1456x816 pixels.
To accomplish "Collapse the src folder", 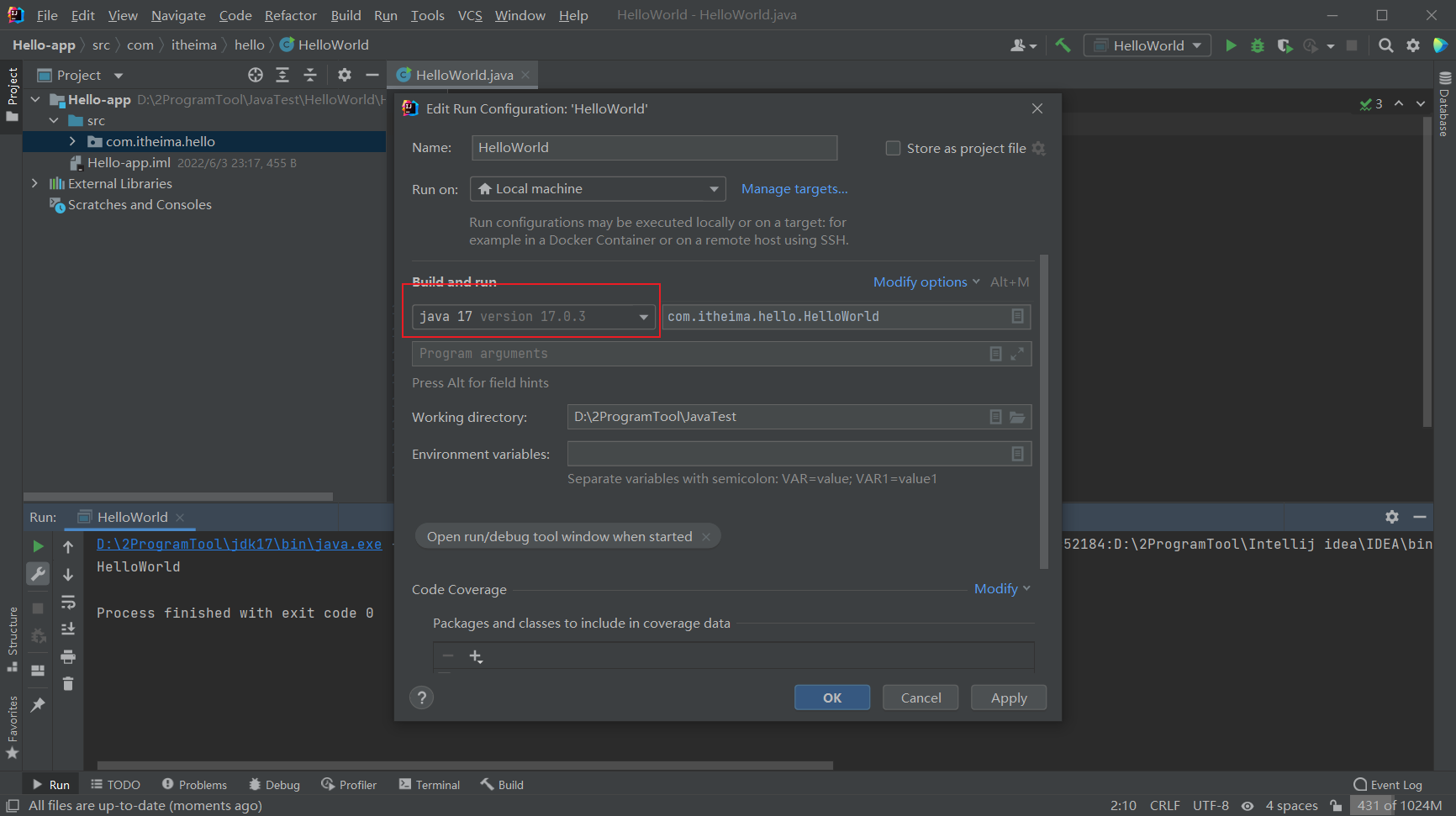I will (54, 120).
